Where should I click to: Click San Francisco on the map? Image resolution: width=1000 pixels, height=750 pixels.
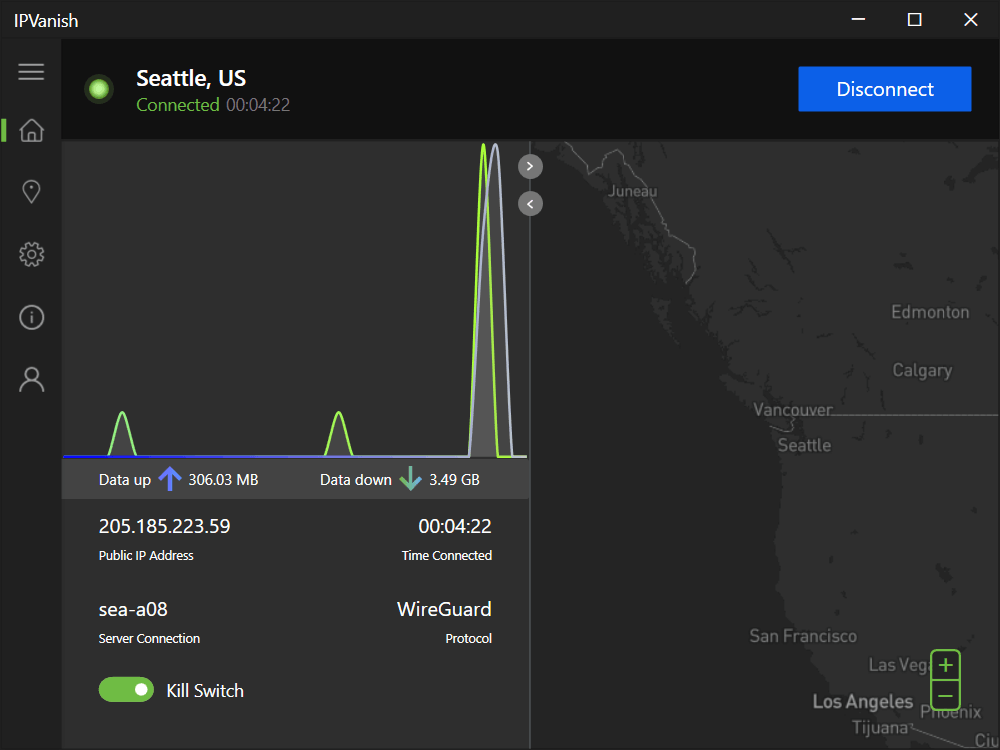coord(803,636)
